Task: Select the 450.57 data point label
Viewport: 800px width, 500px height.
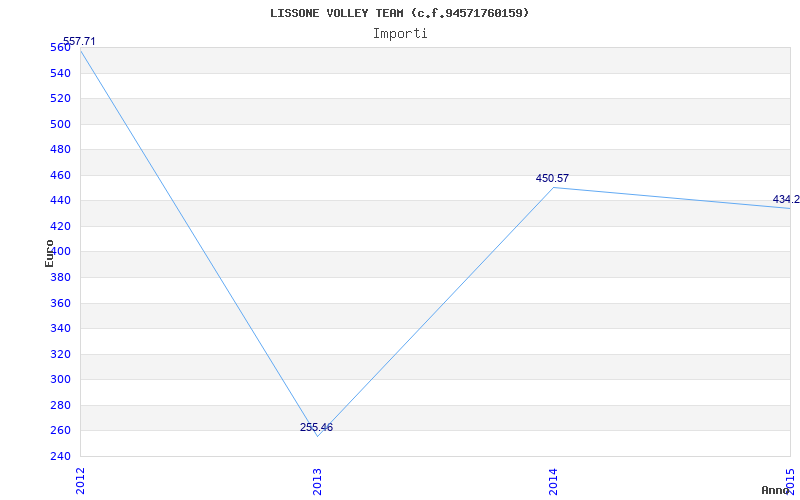Action: (x=552, y=179)
